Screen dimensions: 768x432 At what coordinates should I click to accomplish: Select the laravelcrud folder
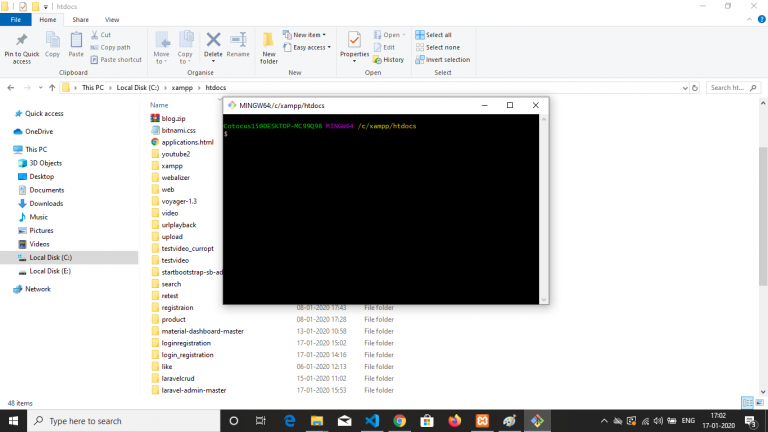[x=178, y=379]
